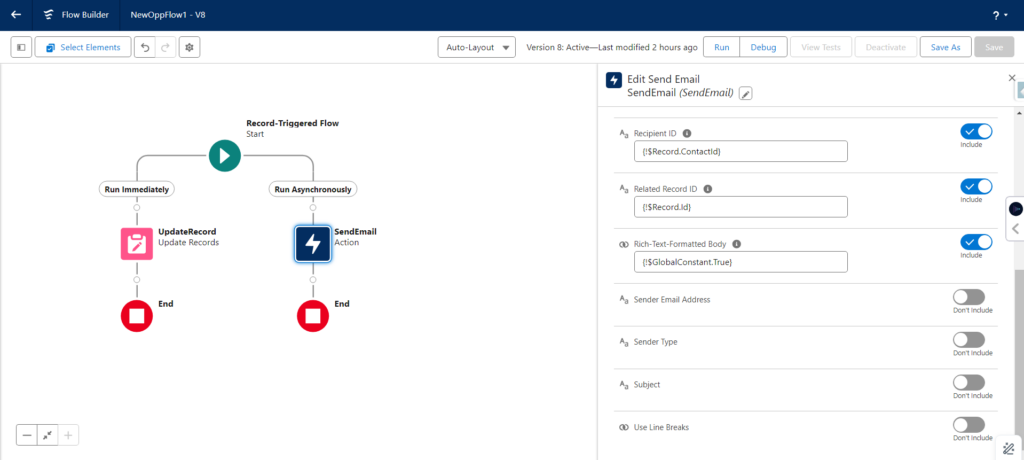
Task: Enable Sender Email Address toggle
Action: click(968, 297)
